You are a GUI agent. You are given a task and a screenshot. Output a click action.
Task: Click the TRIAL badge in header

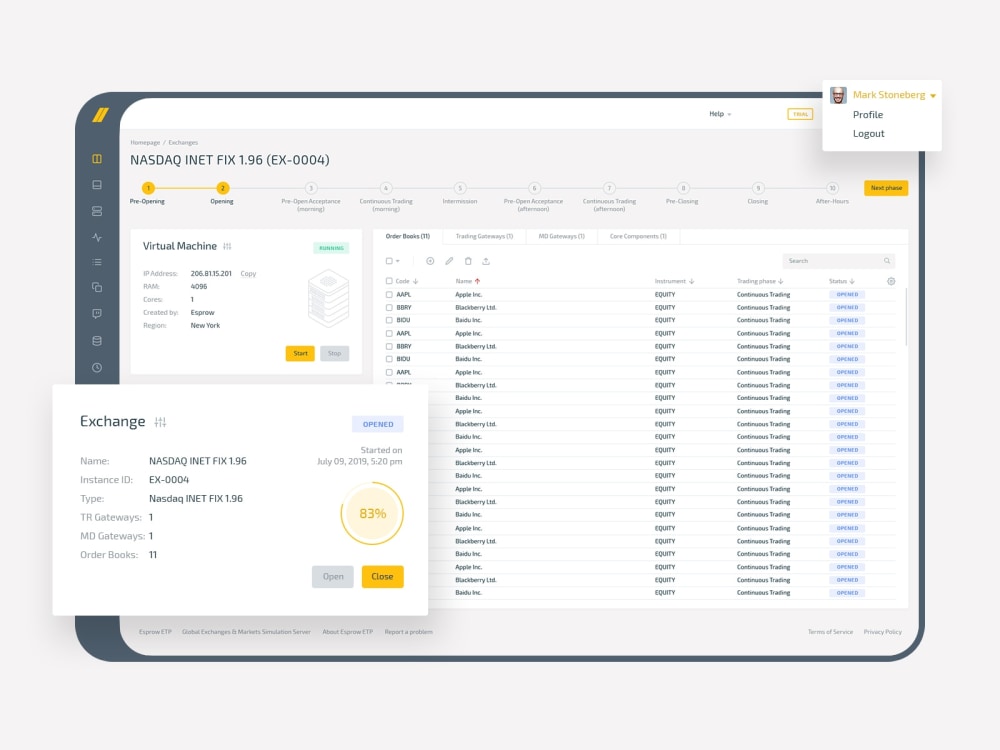tap(800, 114)
